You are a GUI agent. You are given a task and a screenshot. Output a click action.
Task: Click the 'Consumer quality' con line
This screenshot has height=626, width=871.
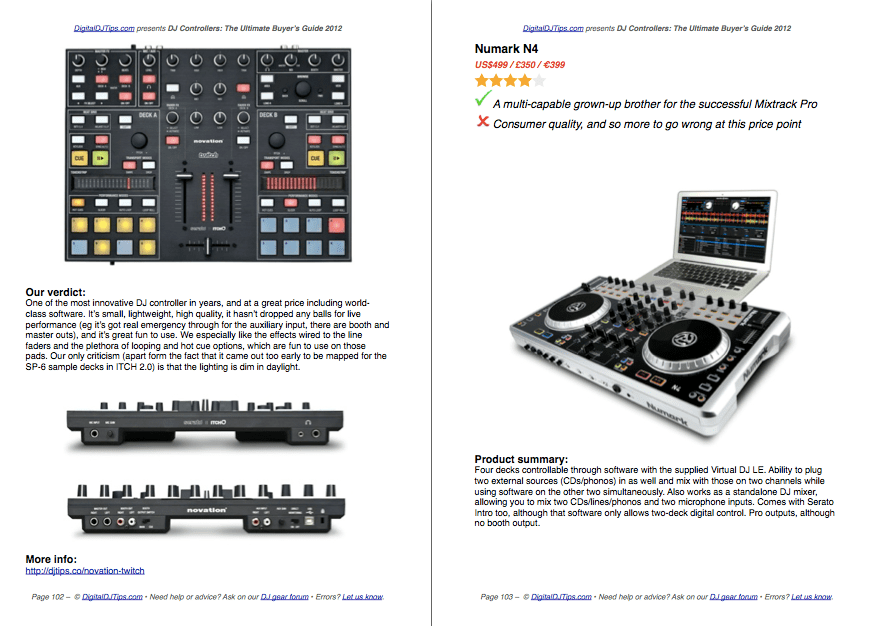pyautogui.click(x=647, y=124)
